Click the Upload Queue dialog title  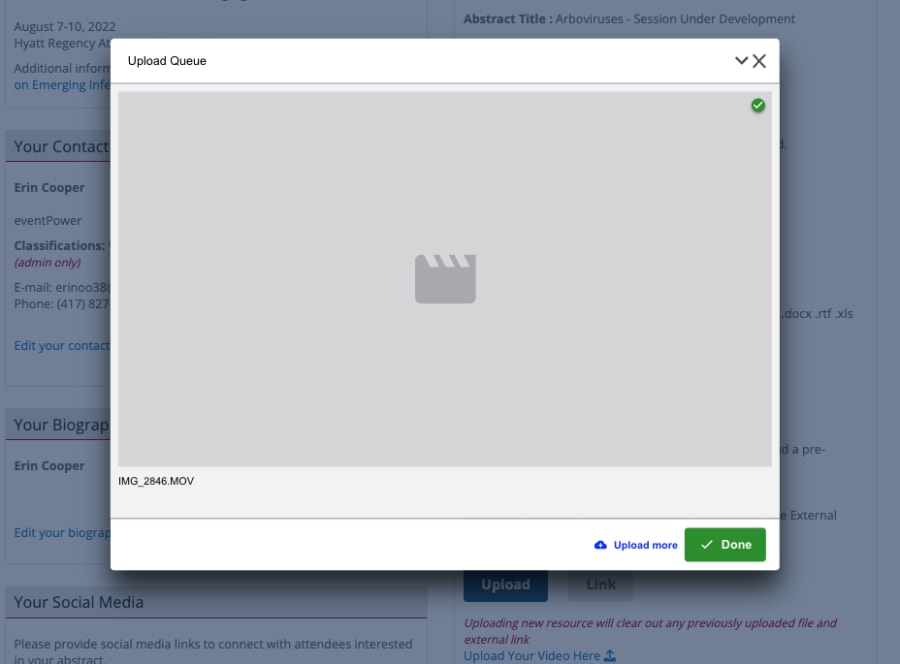[x=167, y=61]
